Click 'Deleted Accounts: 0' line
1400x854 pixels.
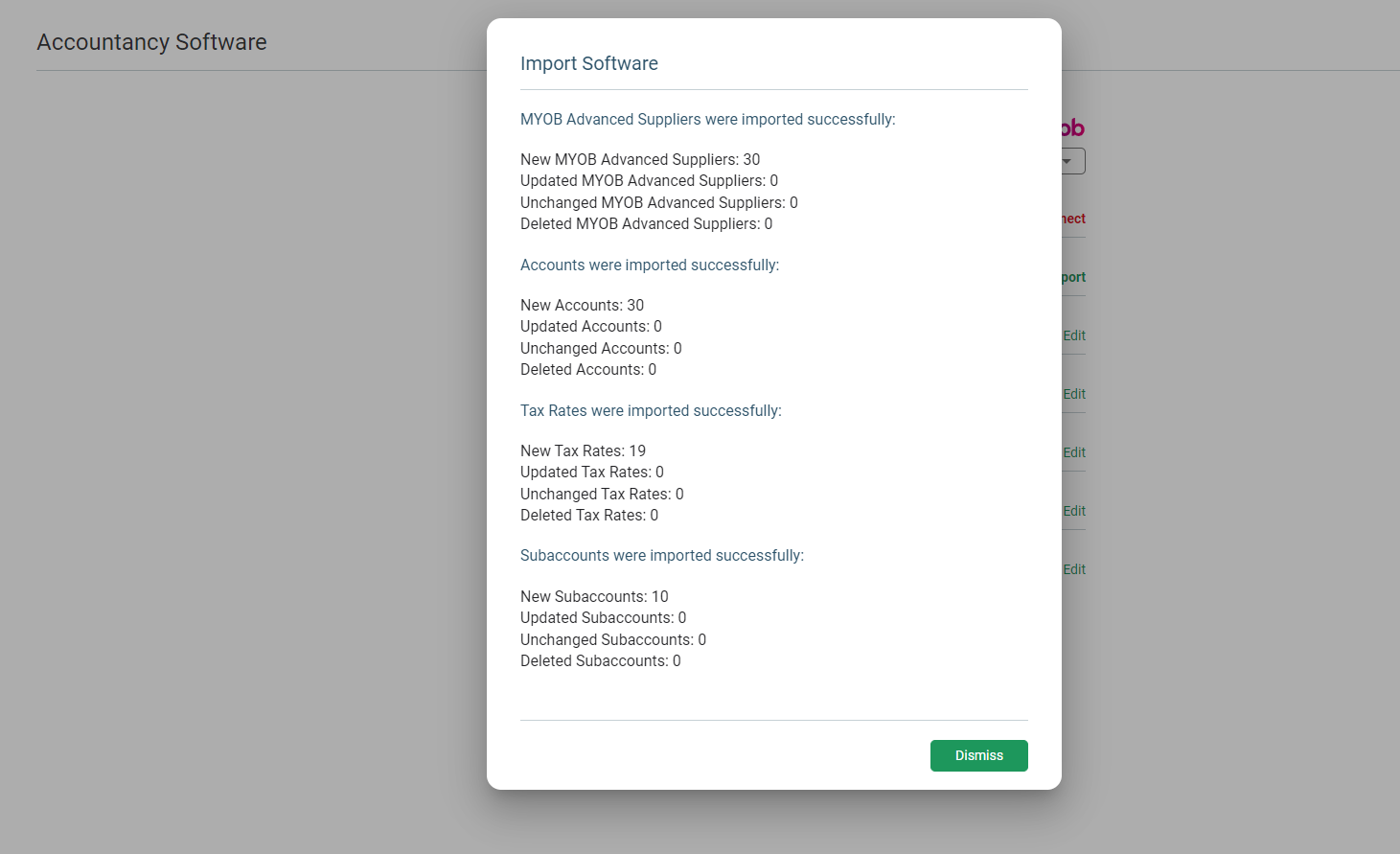pos(588,369)
